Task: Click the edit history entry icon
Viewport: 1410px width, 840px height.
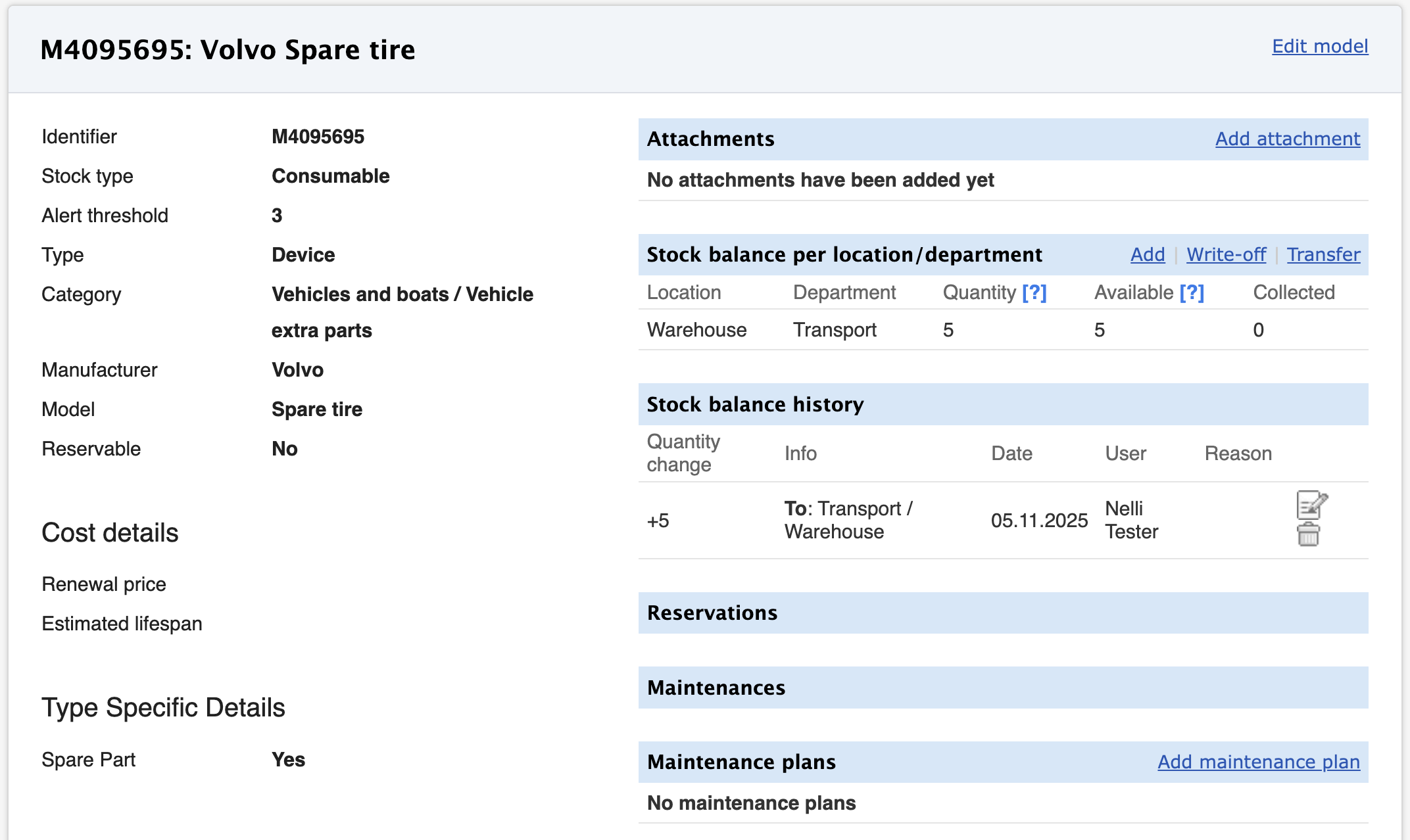Action: pos(1311,505)
